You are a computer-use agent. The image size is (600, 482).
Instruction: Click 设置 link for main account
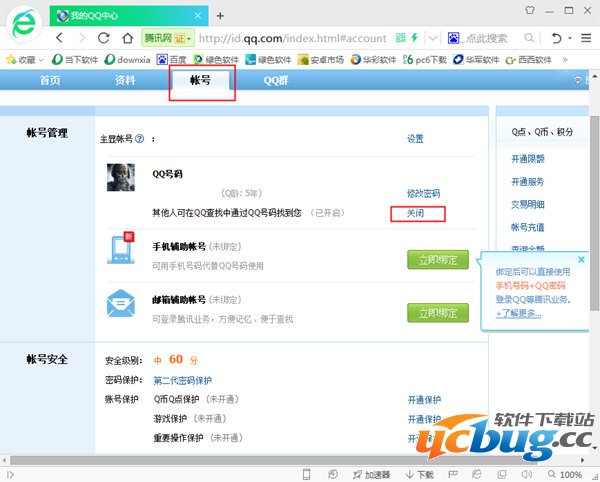tap(415, 138)
